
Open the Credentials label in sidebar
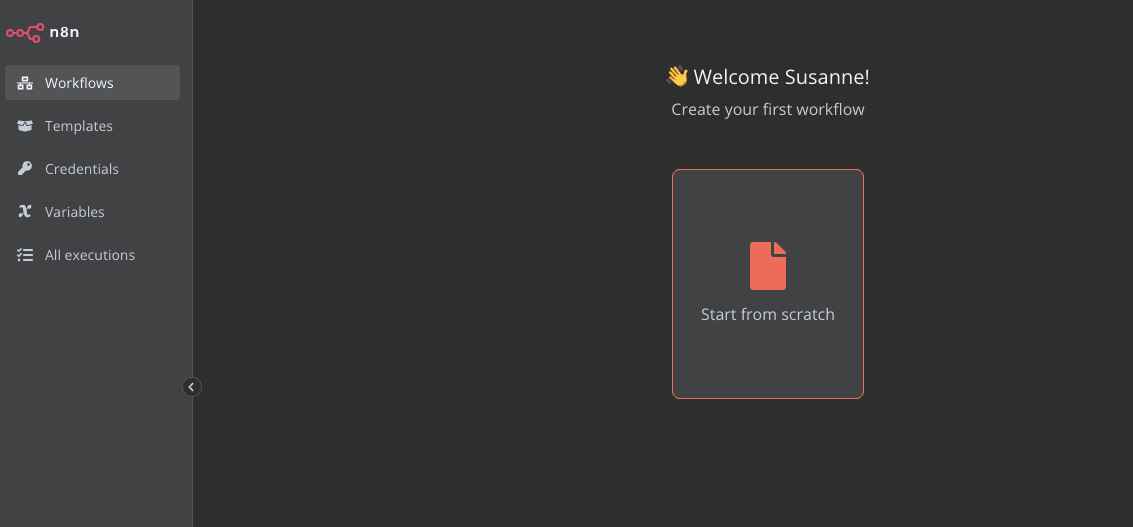point(82,169)
